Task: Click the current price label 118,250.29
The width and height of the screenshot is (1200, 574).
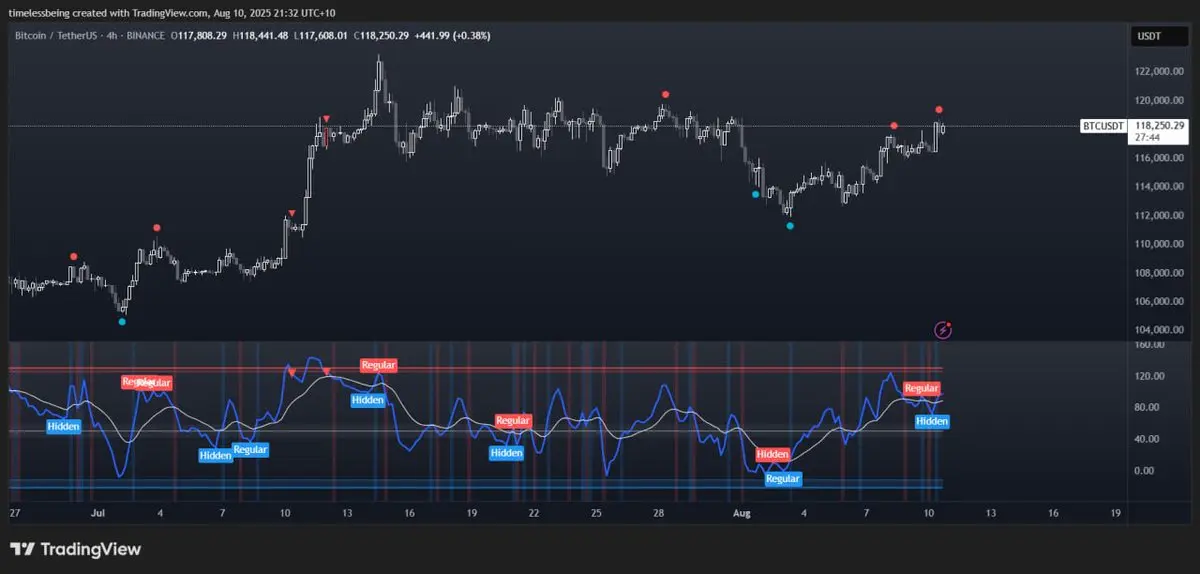Action: click(1160, 126)
